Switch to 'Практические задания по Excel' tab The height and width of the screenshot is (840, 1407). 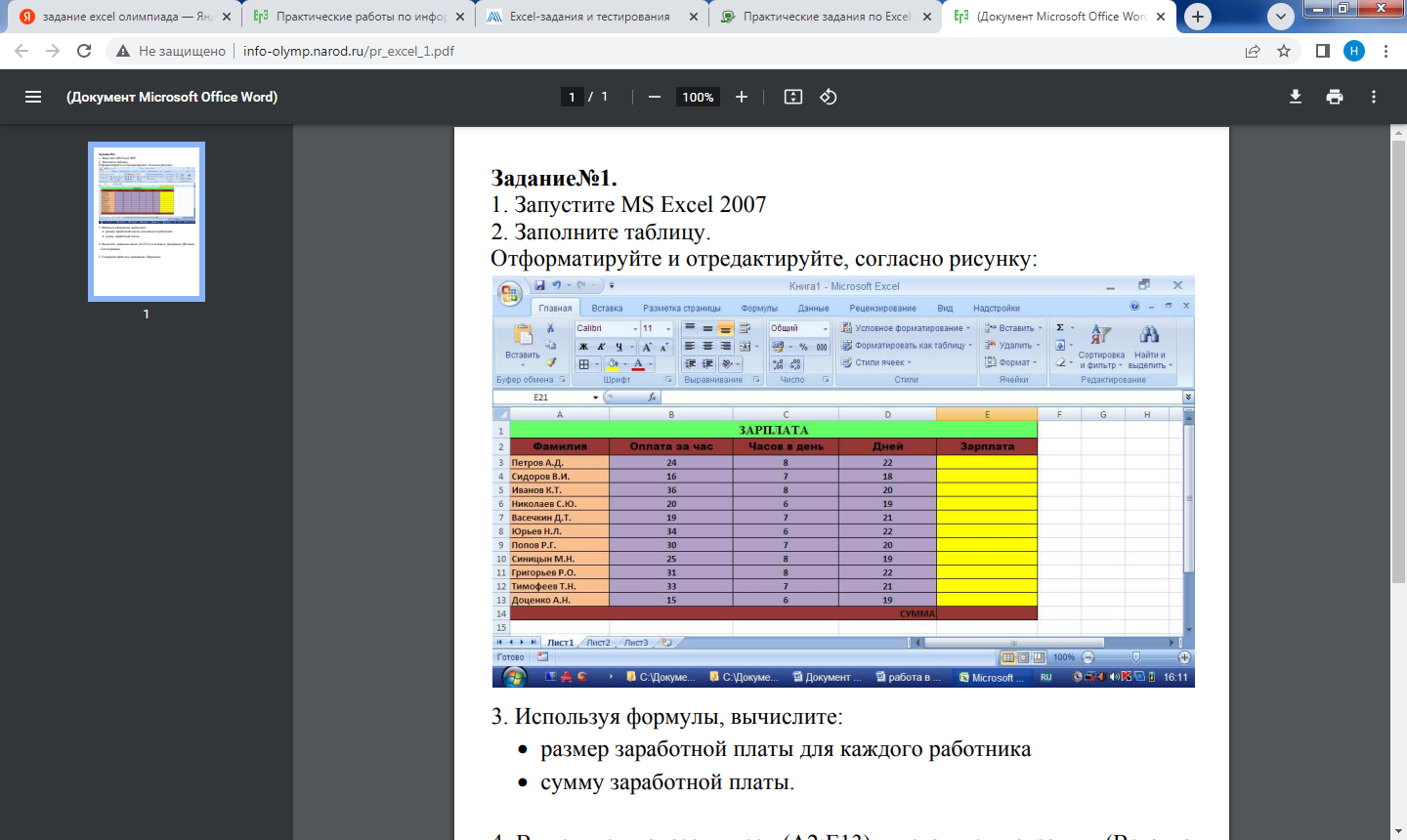coord(825,17)
